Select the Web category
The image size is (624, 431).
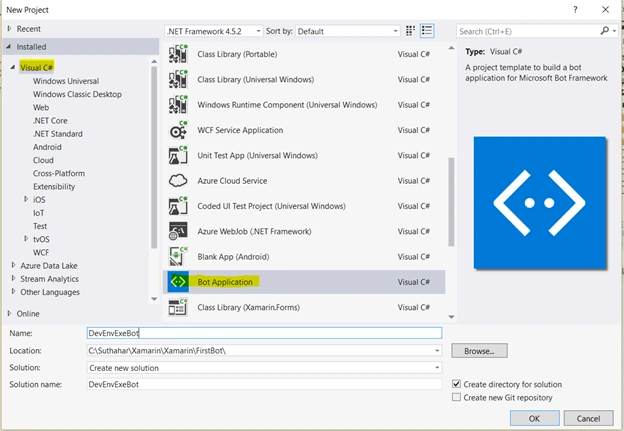coord(41,107)
